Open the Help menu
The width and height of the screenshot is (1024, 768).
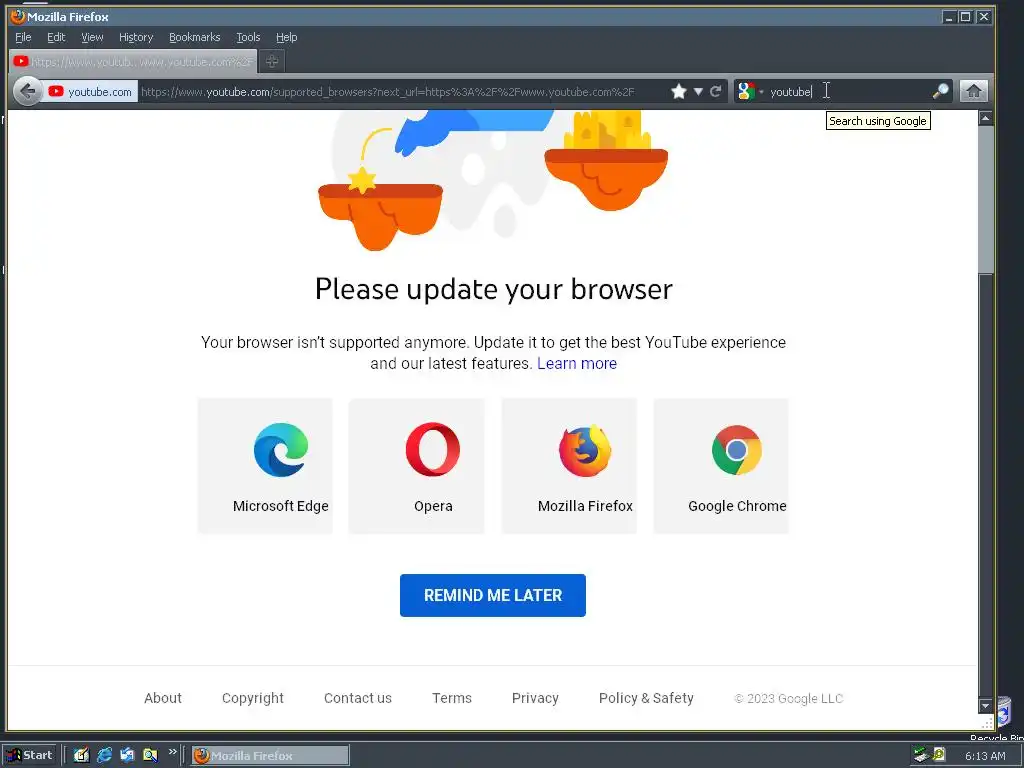pos(286,37)
